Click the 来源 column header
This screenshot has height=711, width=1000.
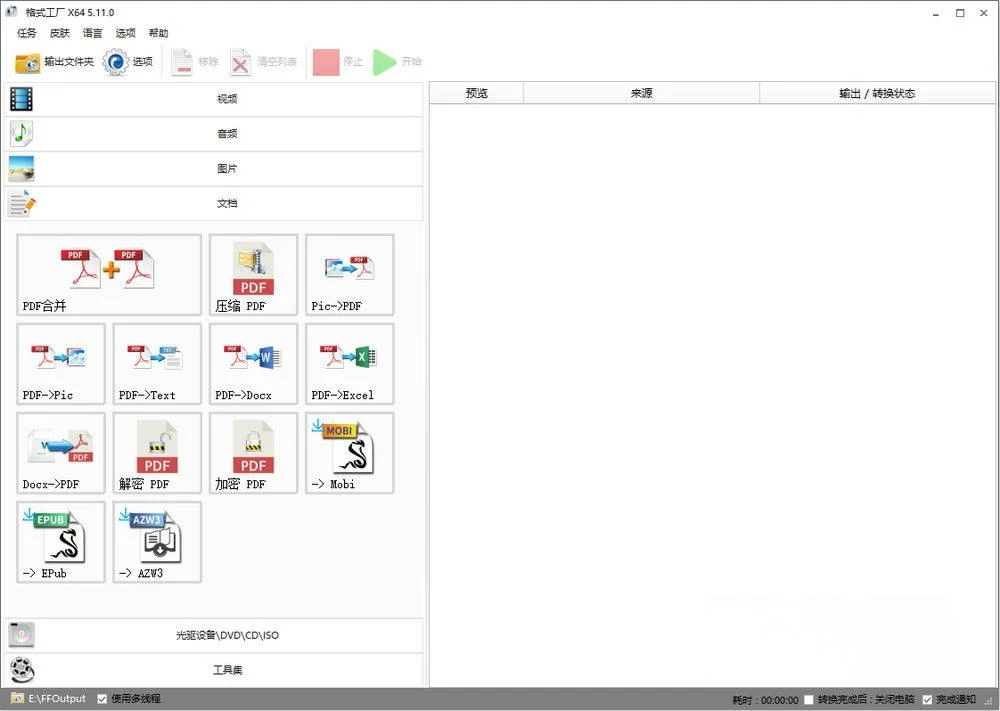tap(641, 93)
